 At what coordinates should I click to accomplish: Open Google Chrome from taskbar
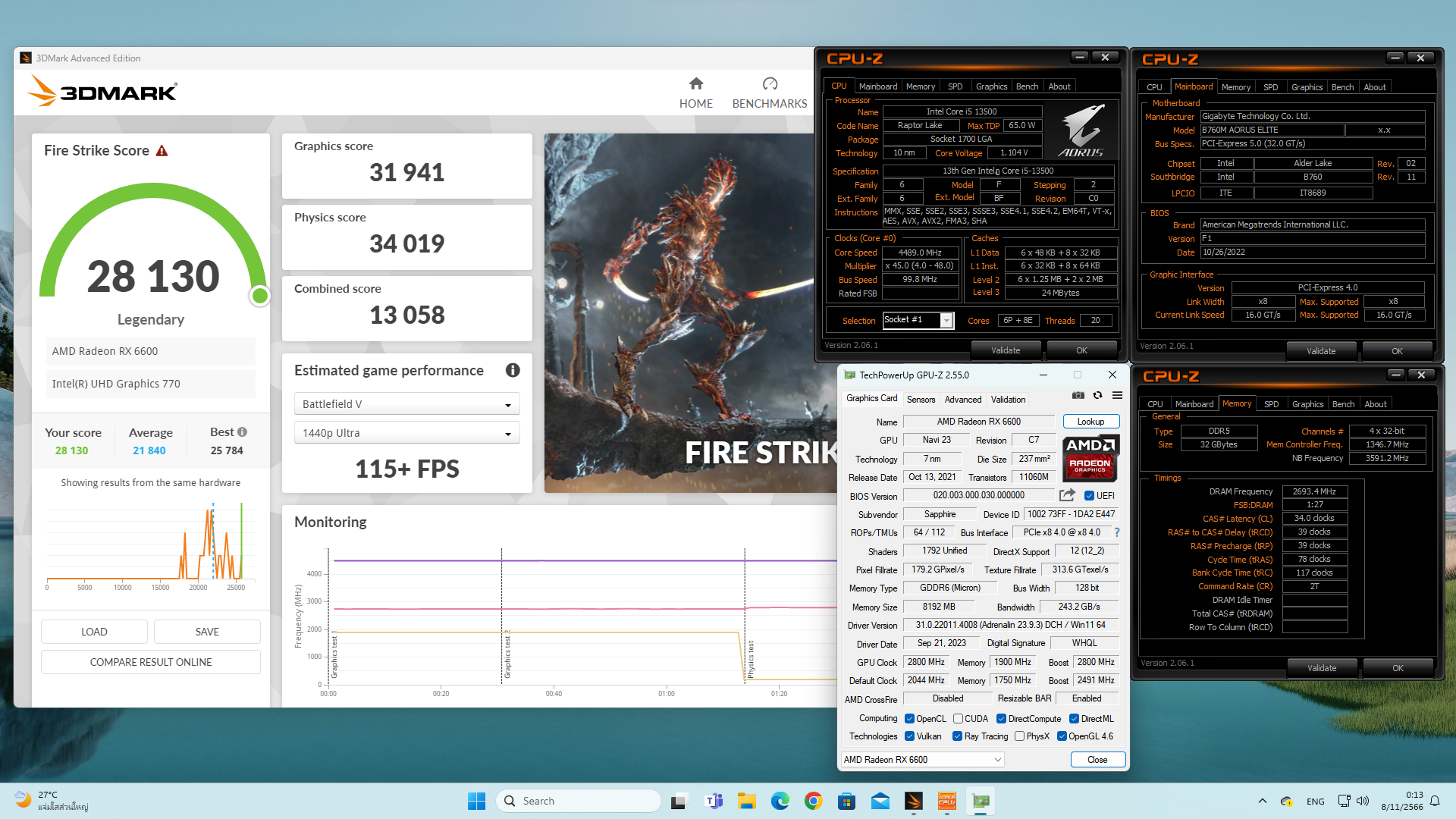[814, 801]
